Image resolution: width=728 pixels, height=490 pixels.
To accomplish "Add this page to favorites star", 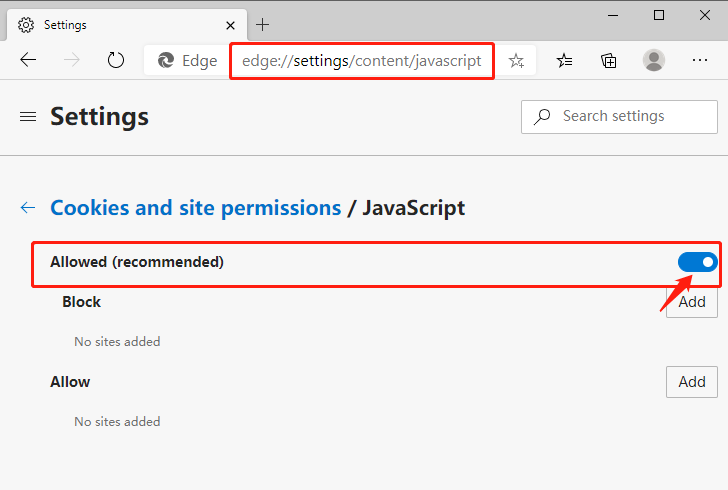I will tap(516, 60).
